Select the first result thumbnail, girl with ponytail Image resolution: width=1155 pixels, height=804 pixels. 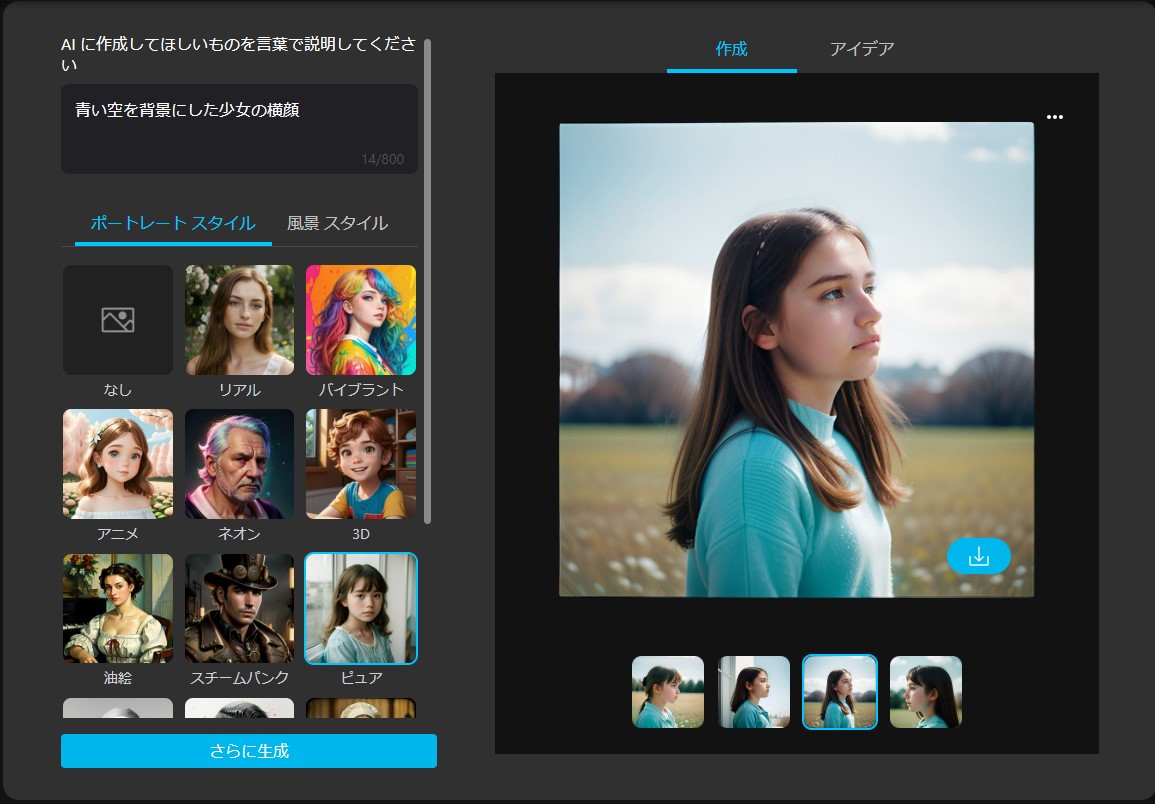pos(668,692)
